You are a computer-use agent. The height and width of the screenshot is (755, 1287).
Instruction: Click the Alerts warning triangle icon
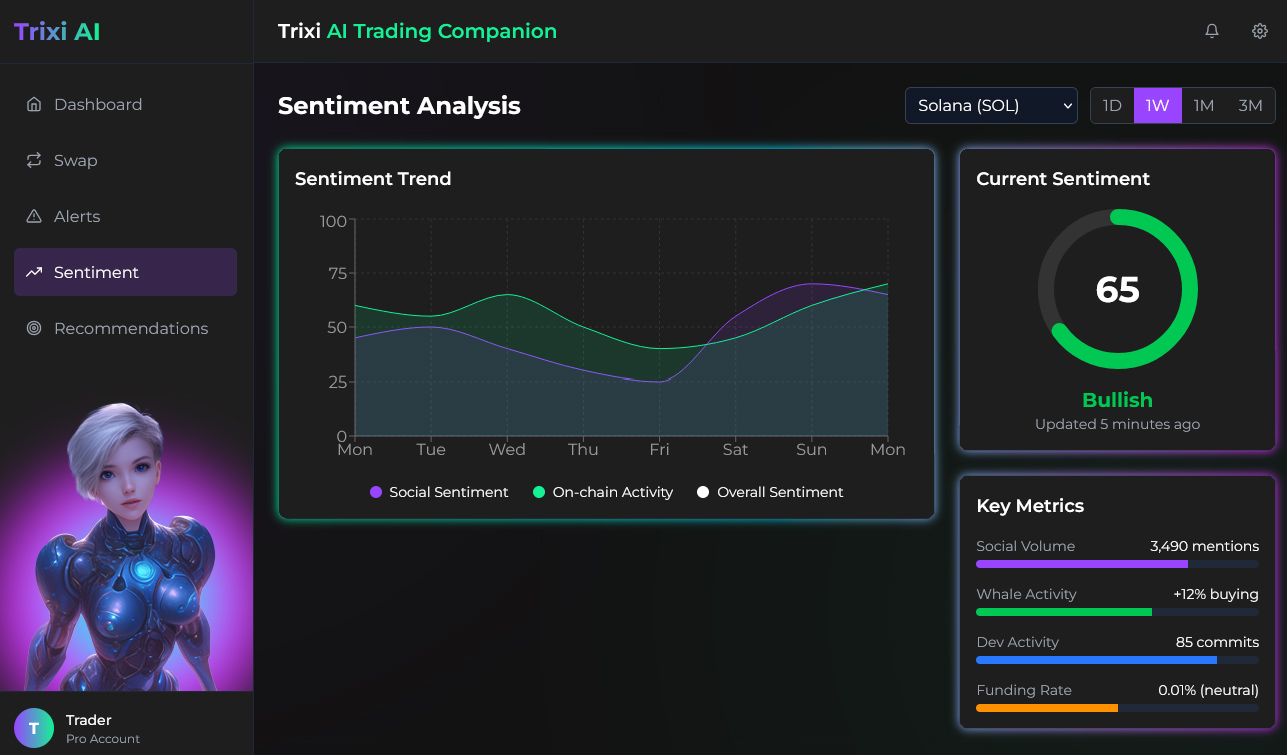[34, 216]
